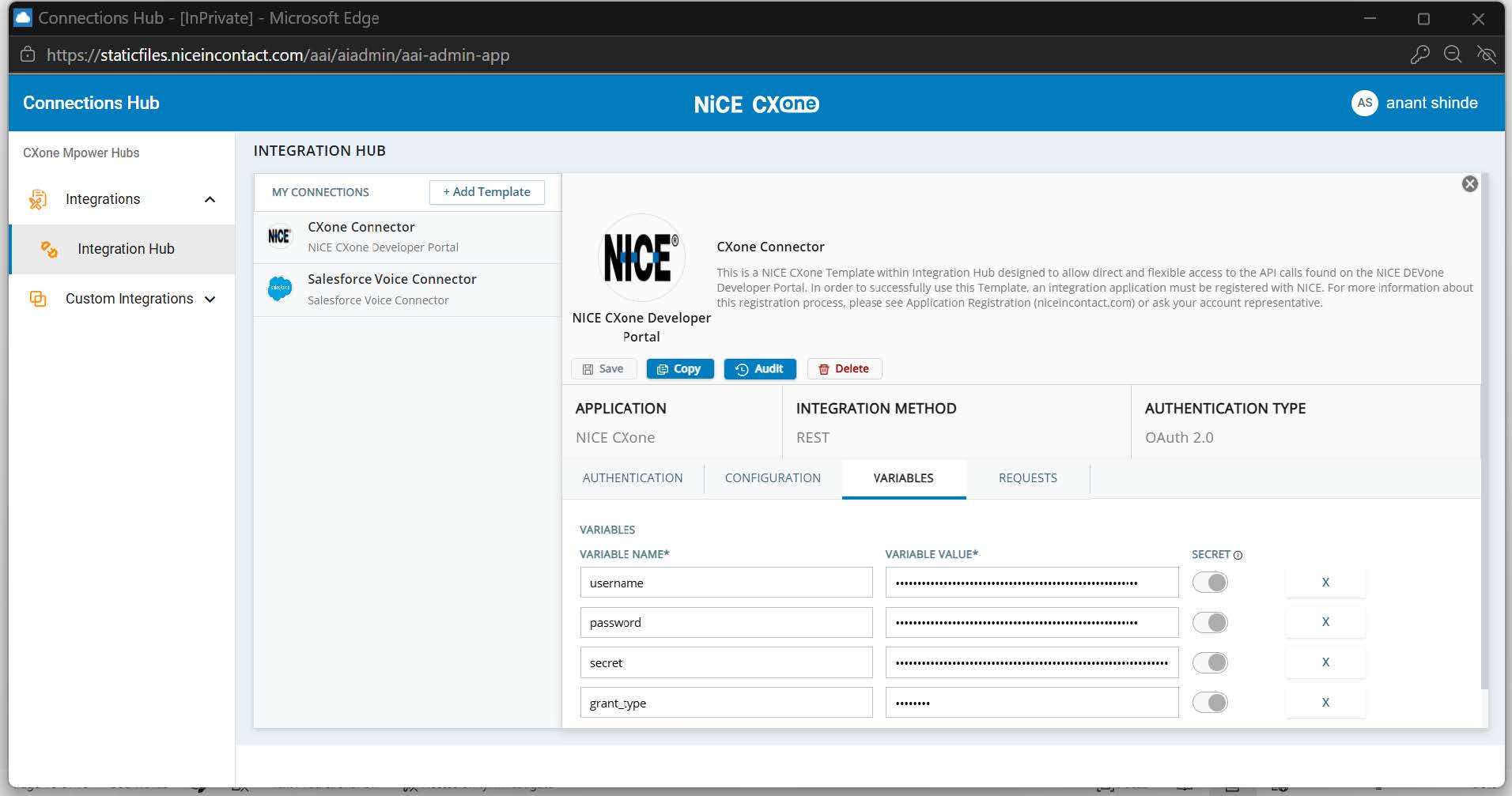The height and width of the screenshot is (796, 1512).
Task: Click the Add Template button
Action: pos(486,192)
